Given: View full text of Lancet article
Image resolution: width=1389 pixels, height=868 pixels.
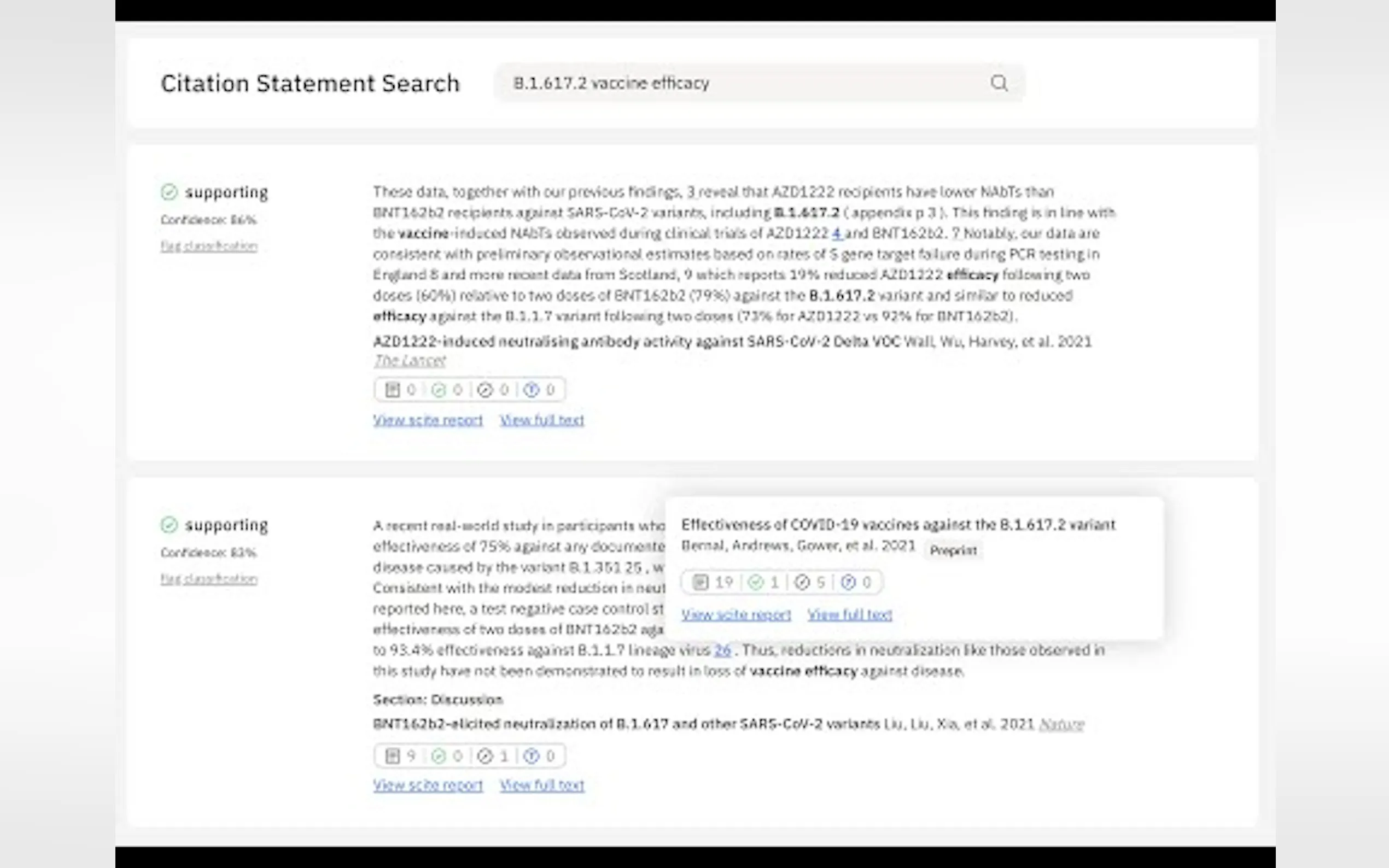Looking at the screenshot, I should (541, 420).
